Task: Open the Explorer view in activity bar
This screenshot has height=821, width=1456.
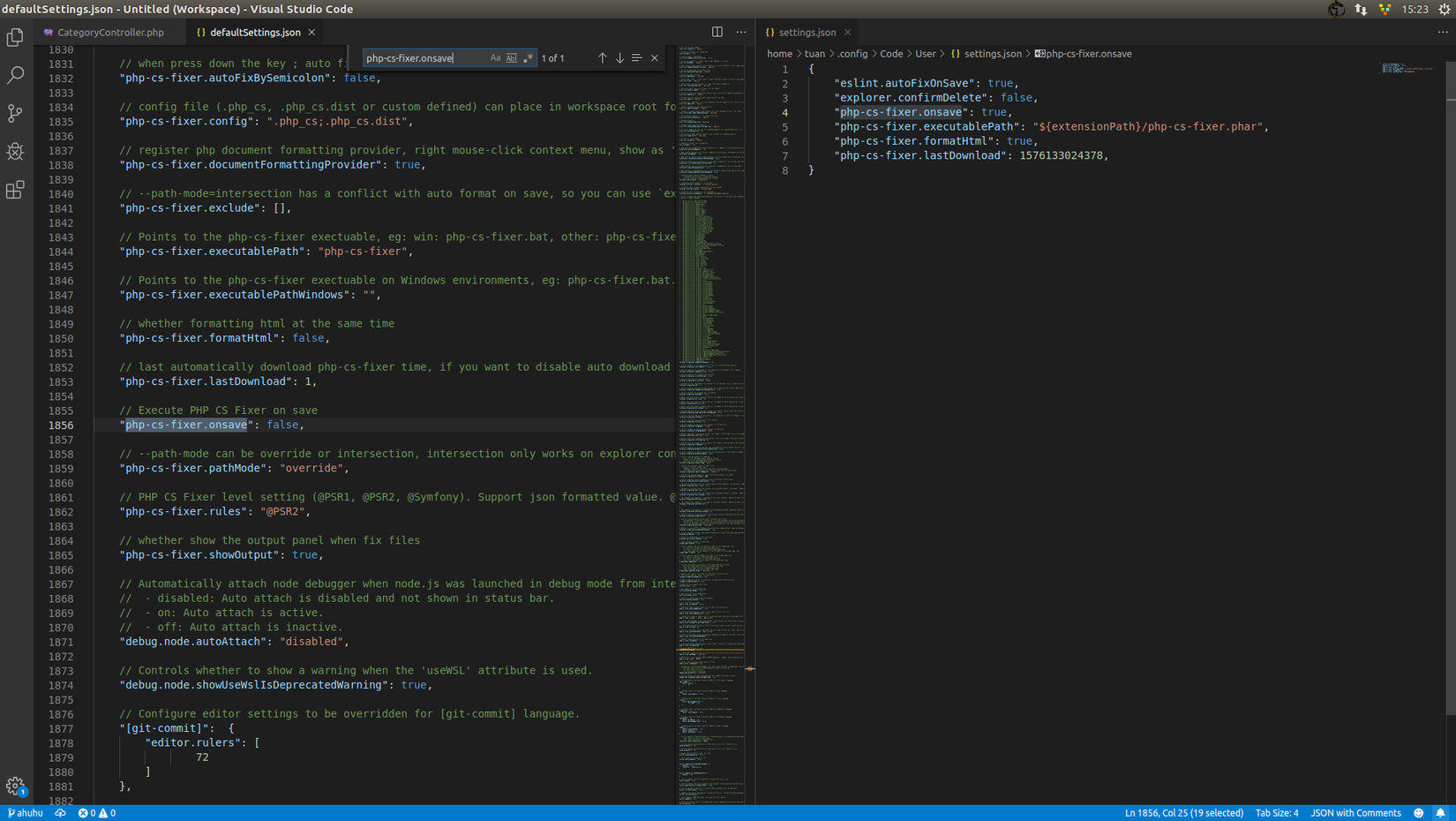Action: [x=15, y=37]
